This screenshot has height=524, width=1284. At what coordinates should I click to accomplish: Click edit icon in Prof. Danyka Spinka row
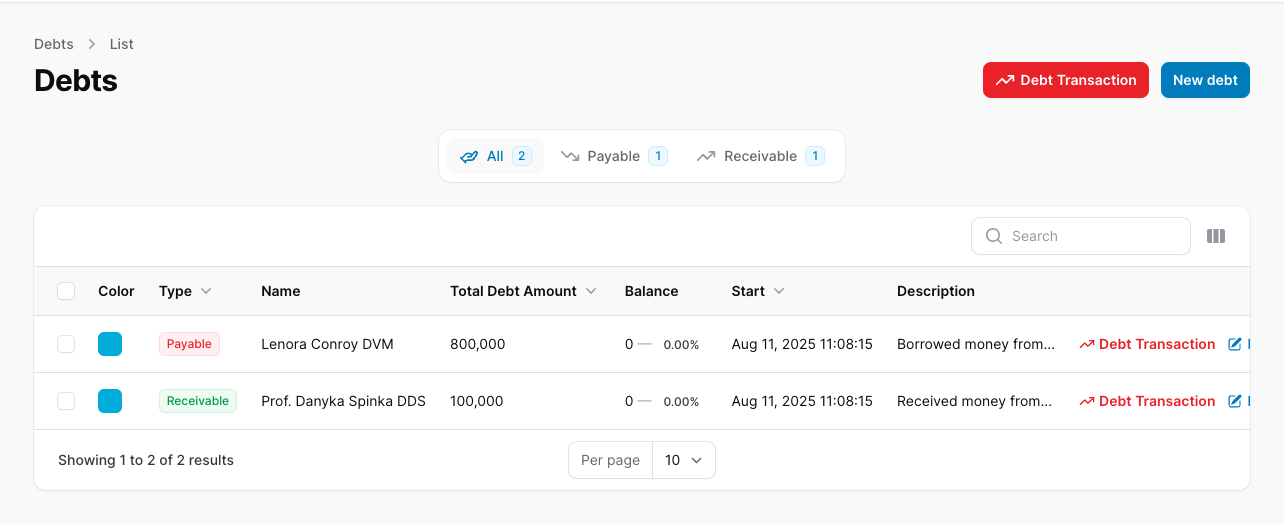click(x=1235, y=401)
